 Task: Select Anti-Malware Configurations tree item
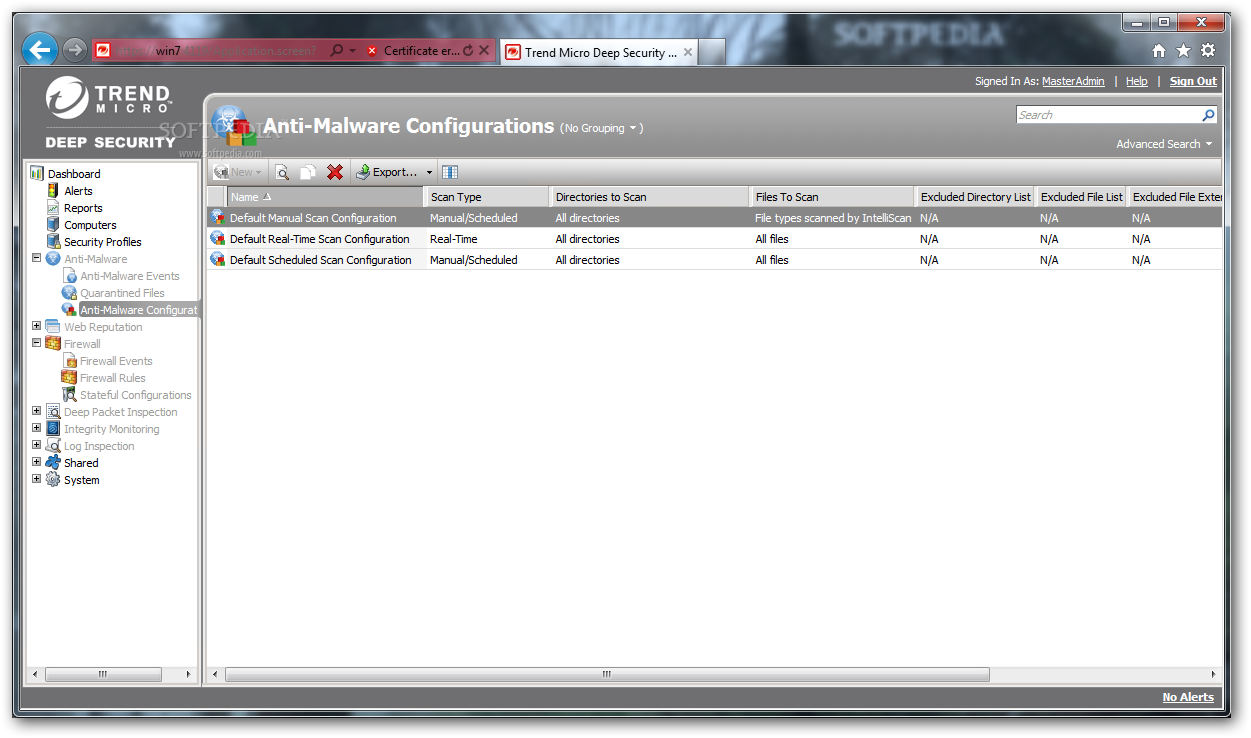(139, 310)
